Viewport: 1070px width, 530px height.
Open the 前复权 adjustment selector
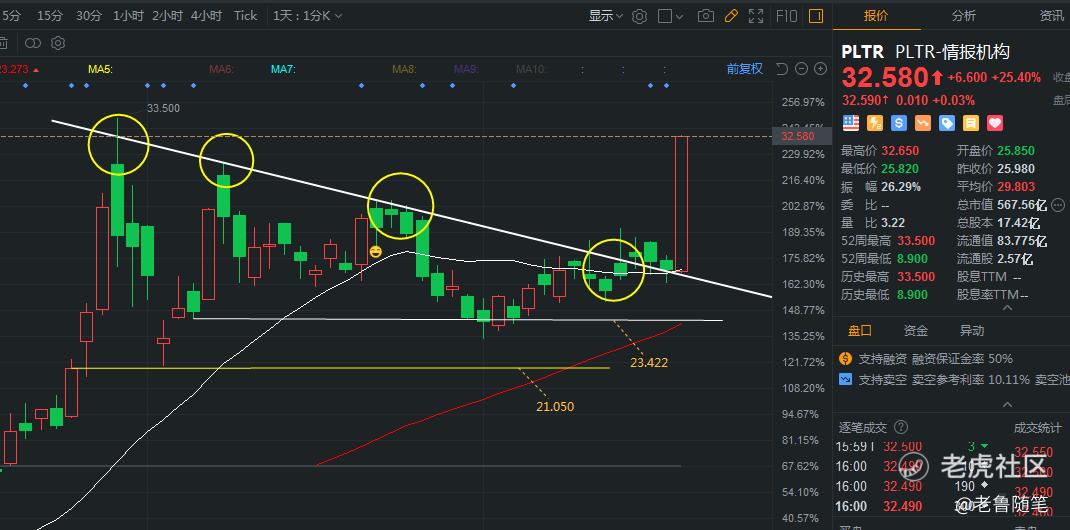click(x=744, y=68)
